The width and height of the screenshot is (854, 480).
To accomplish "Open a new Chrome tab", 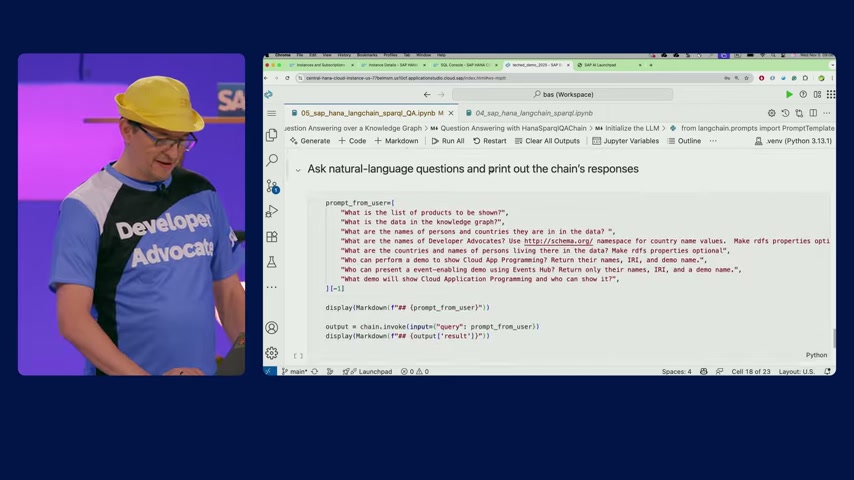I will (x=651, y=65).
